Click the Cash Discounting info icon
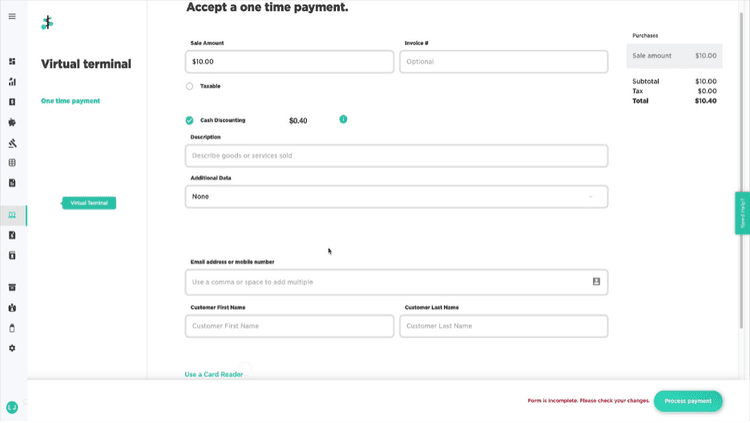Viewport: 750px width, 423px height. tap(343, 119)
